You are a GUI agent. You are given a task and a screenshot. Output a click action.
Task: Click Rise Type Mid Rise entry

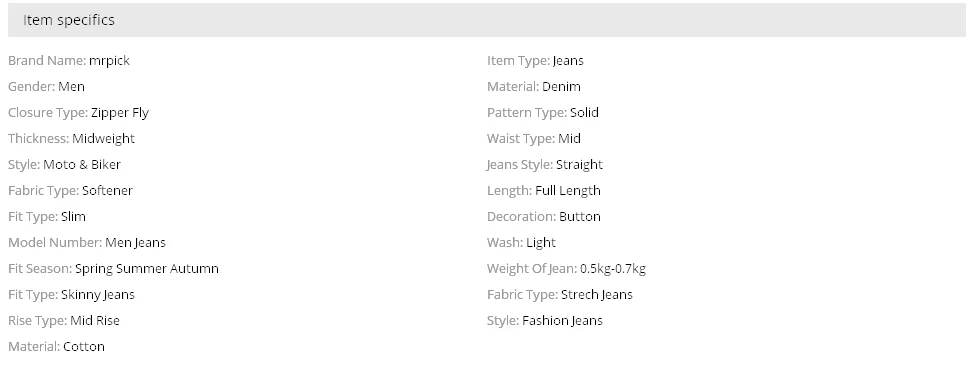(x=64, y=321)
